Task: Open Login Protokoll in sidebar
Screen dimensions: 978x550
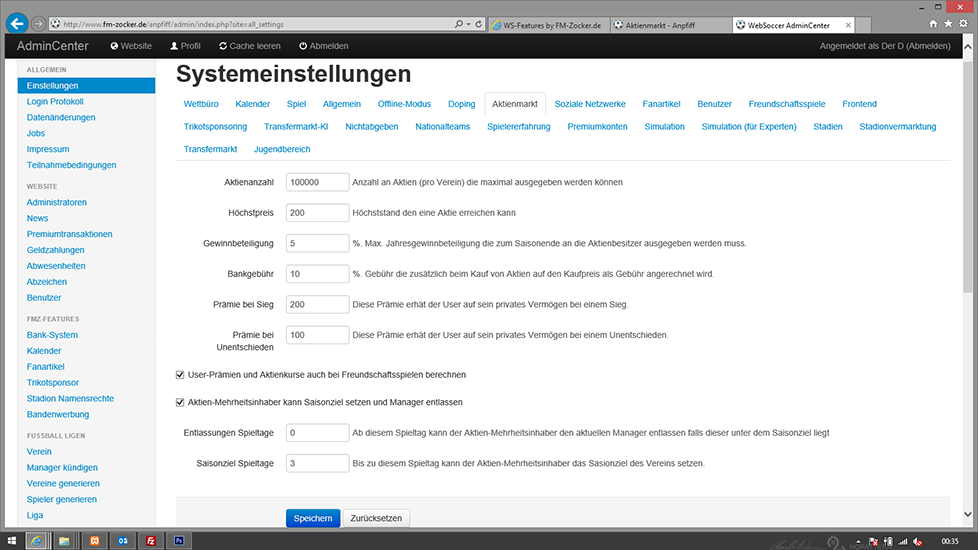Action: [x=55, y=102]
